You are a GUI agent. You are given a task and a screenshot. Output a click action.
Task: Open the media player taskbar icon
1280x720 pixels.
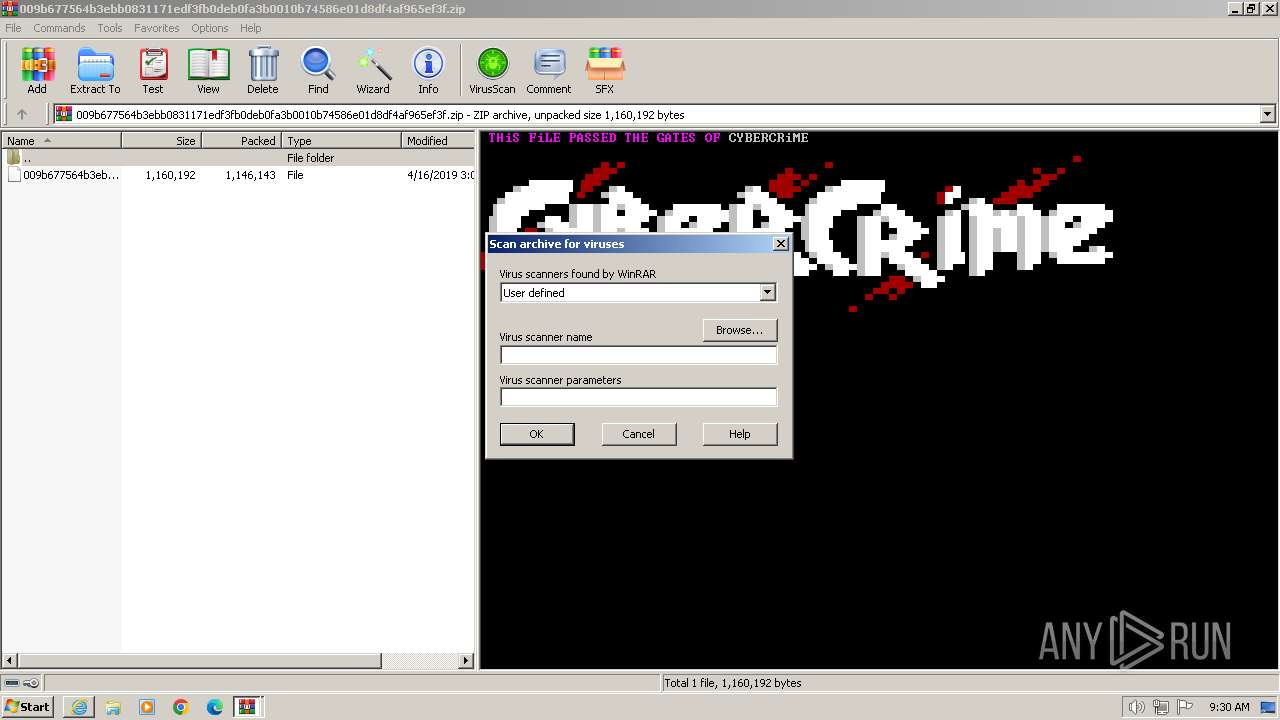tap(147, 707)
